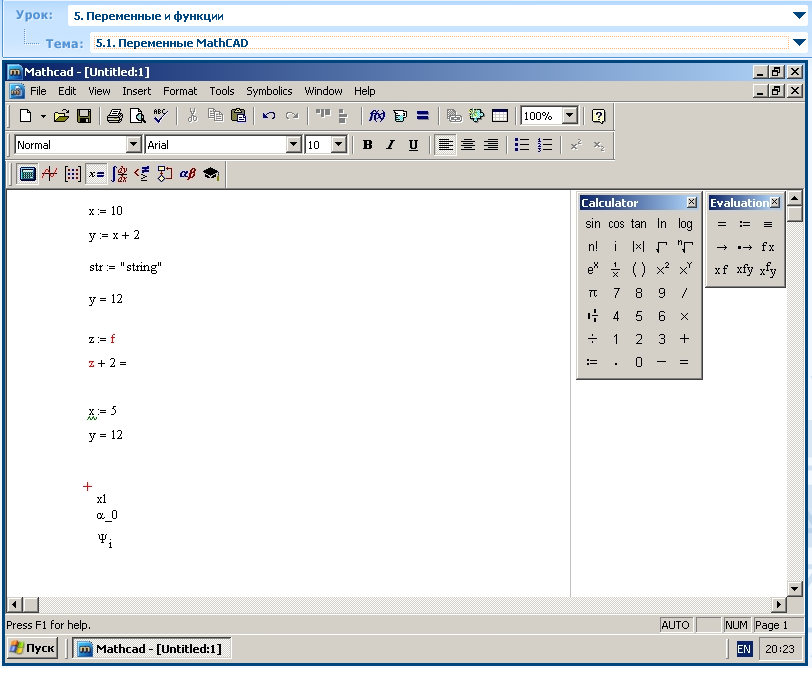Click log button in Calculator
The width and height of the screenshot is (812, 682).
685,224
